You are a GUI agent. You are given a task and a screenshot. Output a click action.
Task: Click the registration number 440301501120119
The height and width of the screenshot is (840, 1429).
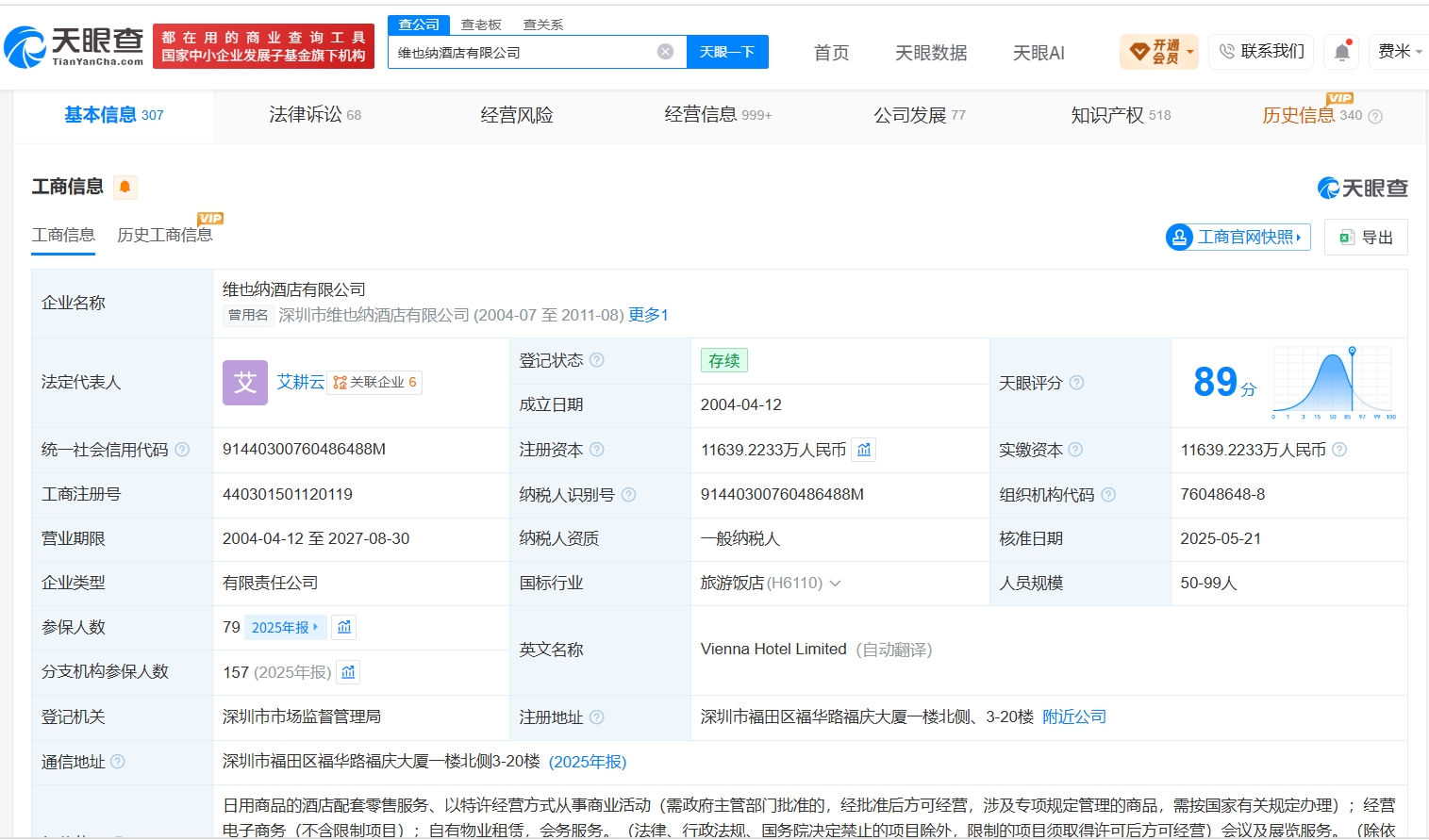[288, 494]
